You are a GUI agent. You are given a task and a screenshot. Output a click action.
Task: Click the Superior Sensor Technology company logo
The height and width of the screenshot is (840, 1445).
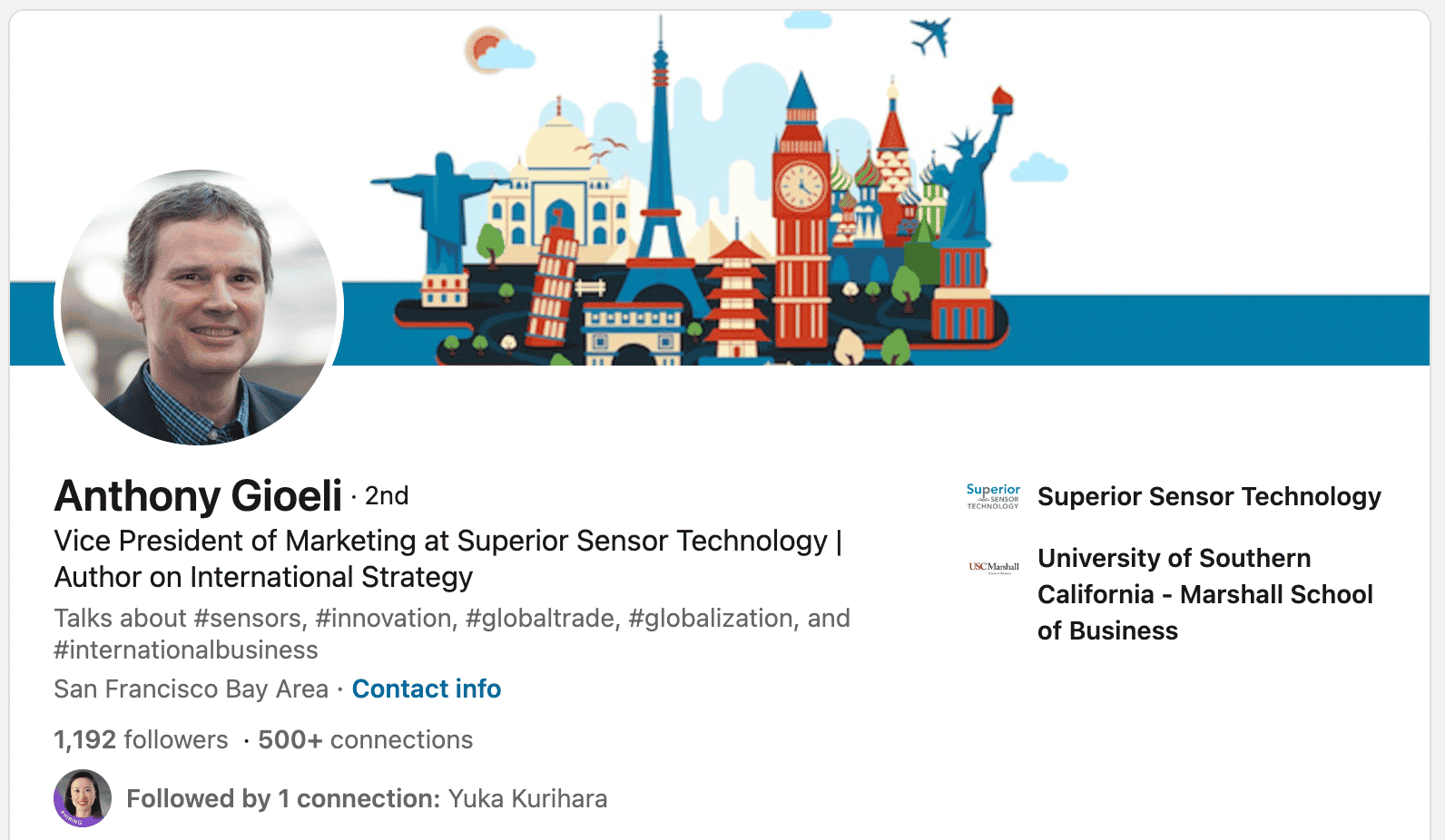click(x=991, y=497)
